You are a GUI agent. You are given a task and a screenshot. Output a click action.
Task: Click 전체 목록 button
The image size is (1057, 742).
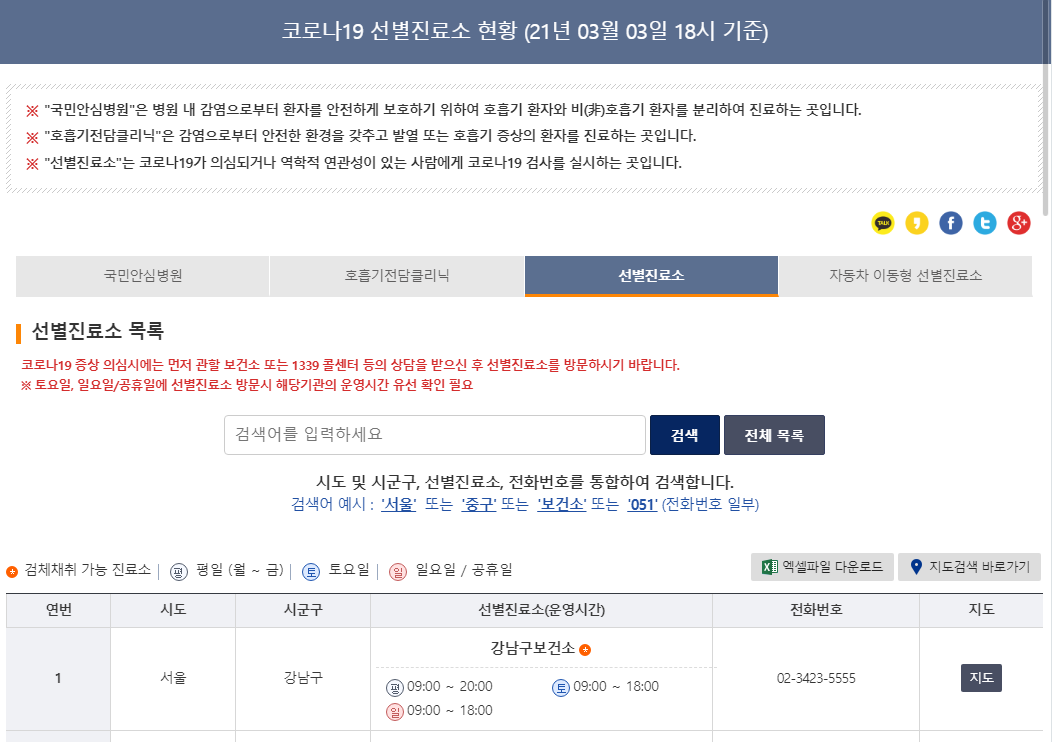point(774,435)
